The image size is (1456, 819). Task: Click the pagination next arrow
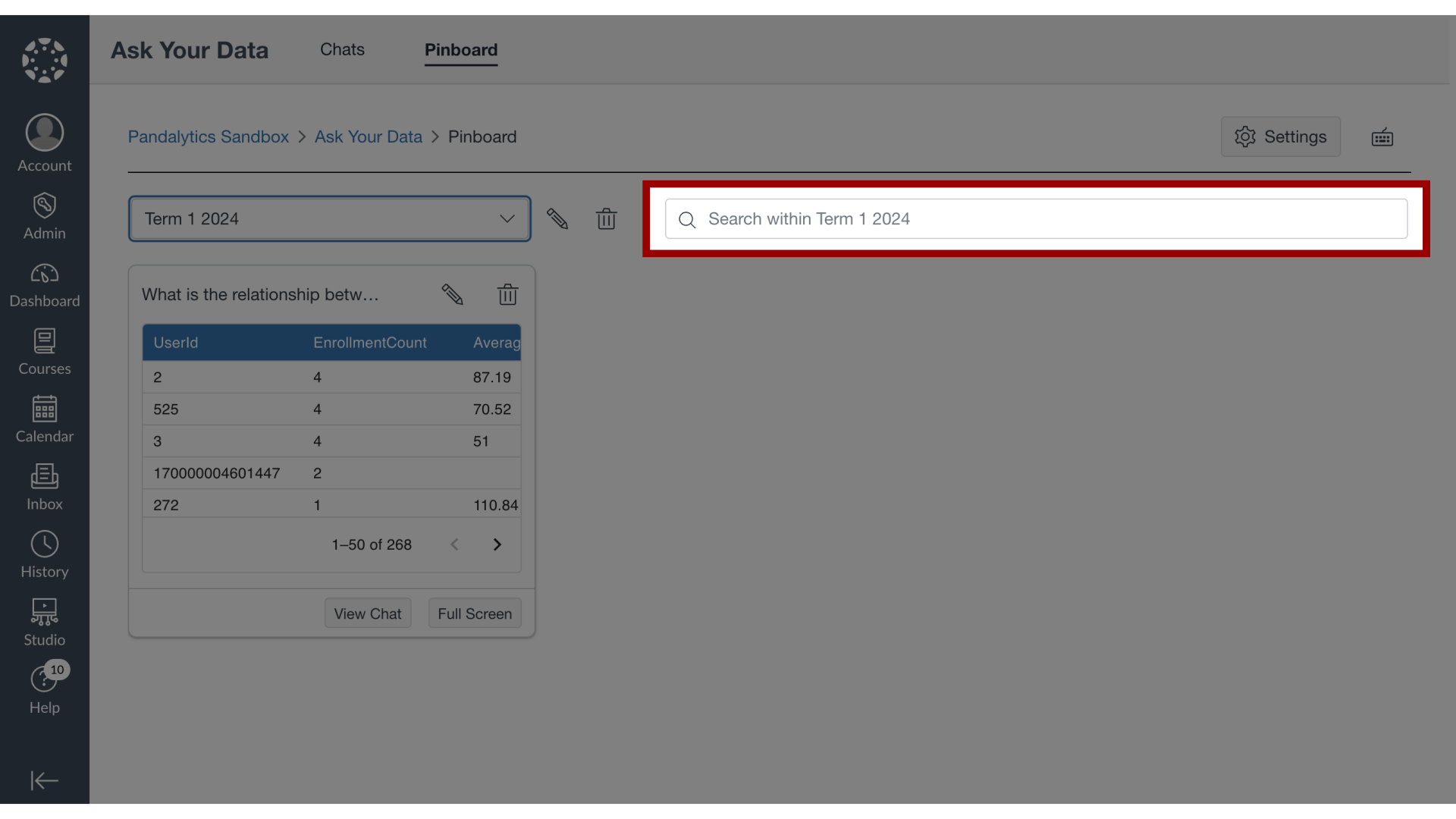497,544
